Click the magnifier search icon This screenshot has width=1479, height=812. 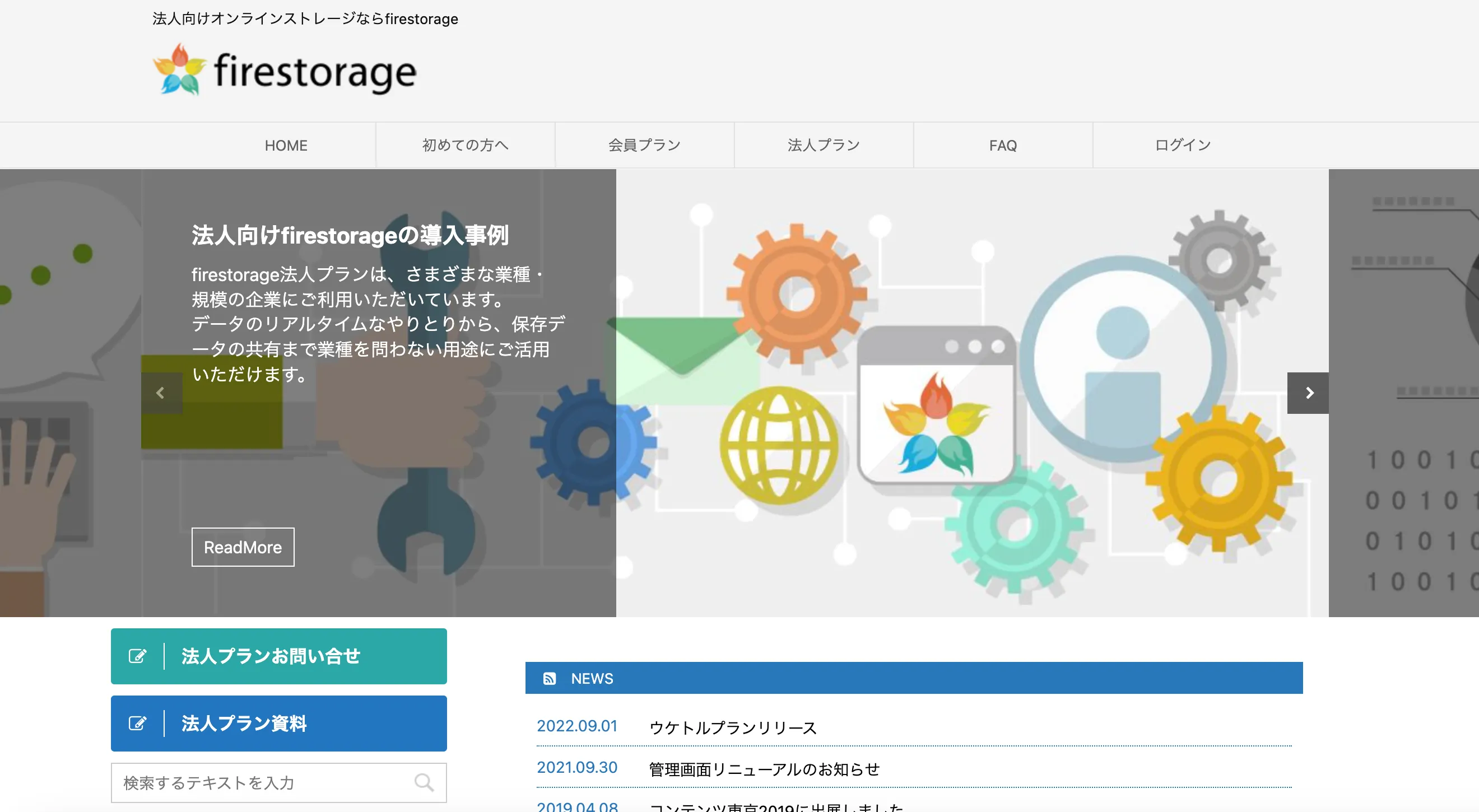pos(424,782)
